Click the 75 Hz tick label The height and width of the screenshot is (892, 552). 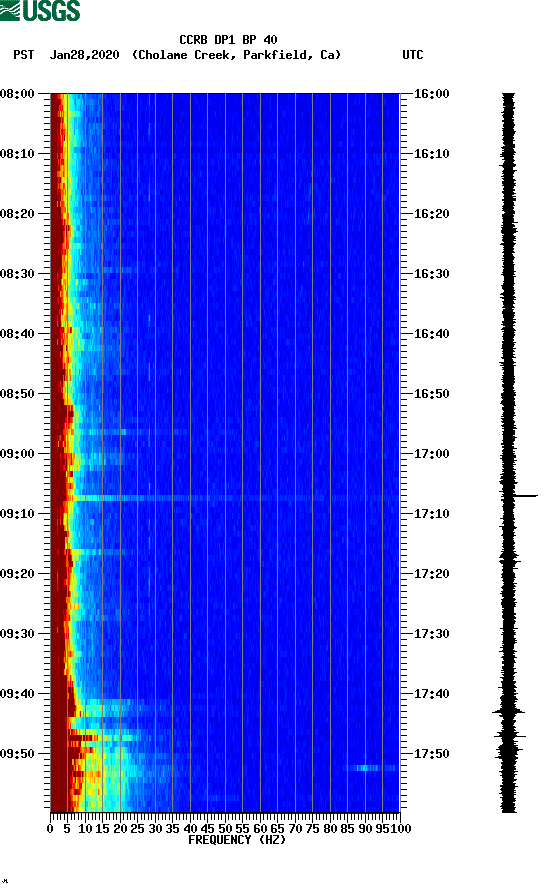click(x=312, y=829)
